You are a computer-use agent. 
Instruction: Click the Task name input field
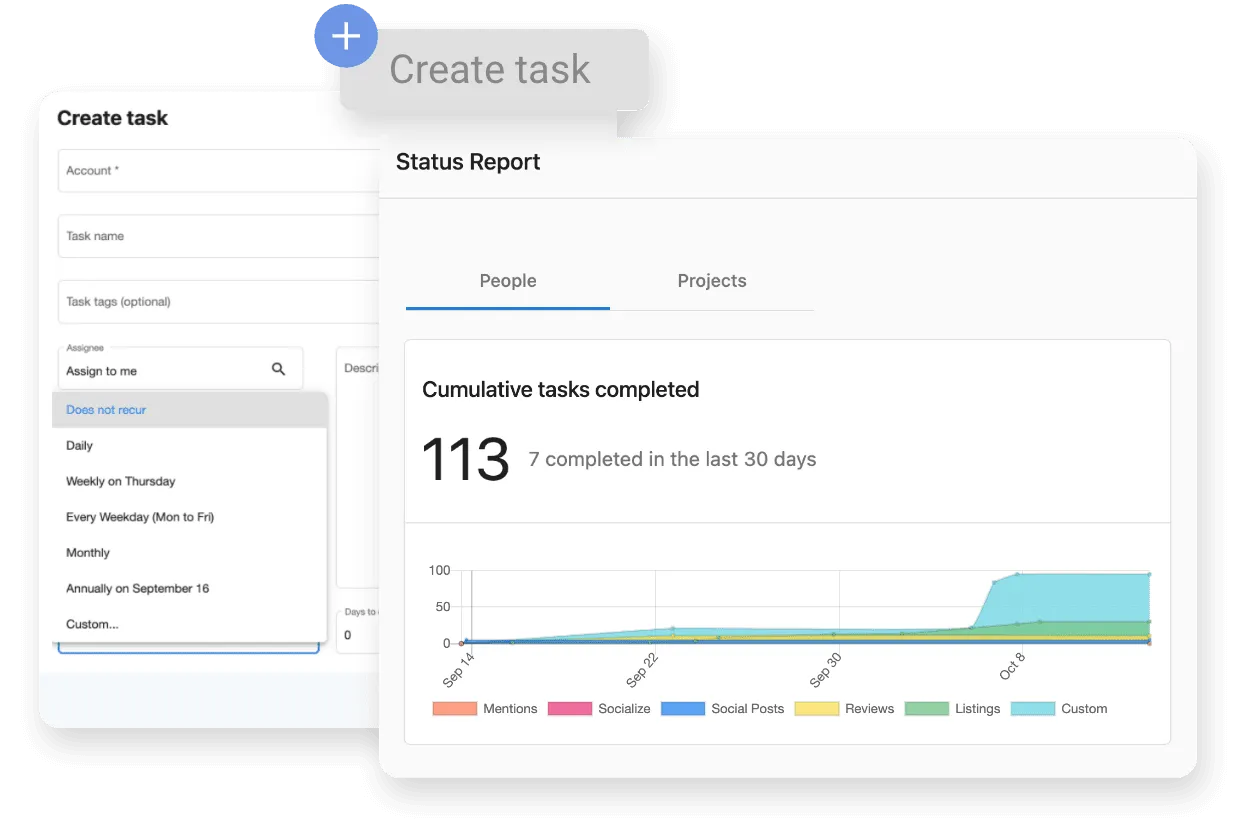200,236
